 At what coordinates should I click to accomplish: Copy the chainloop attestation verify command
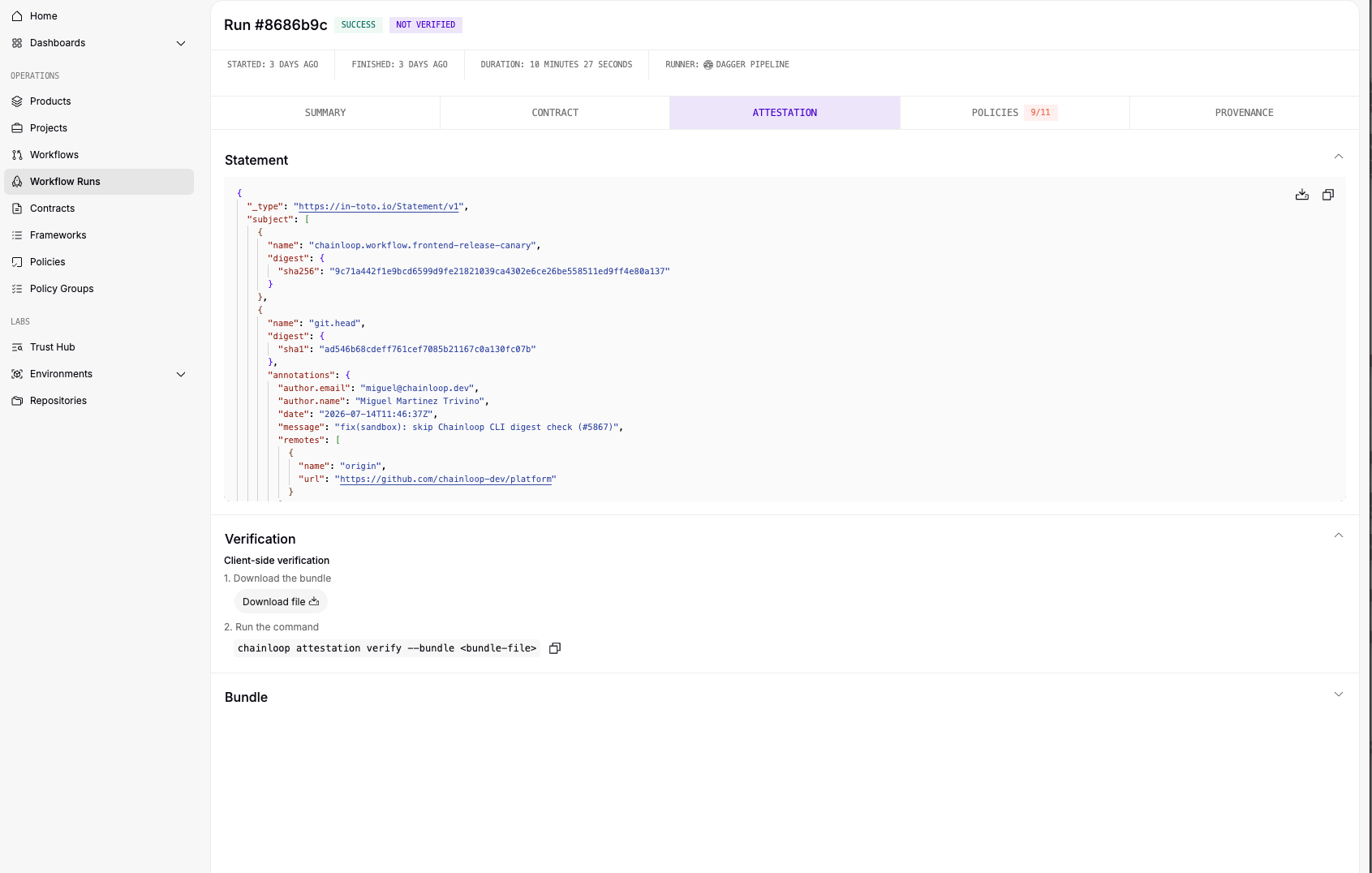pyautogui.click(x=555, y=648)
